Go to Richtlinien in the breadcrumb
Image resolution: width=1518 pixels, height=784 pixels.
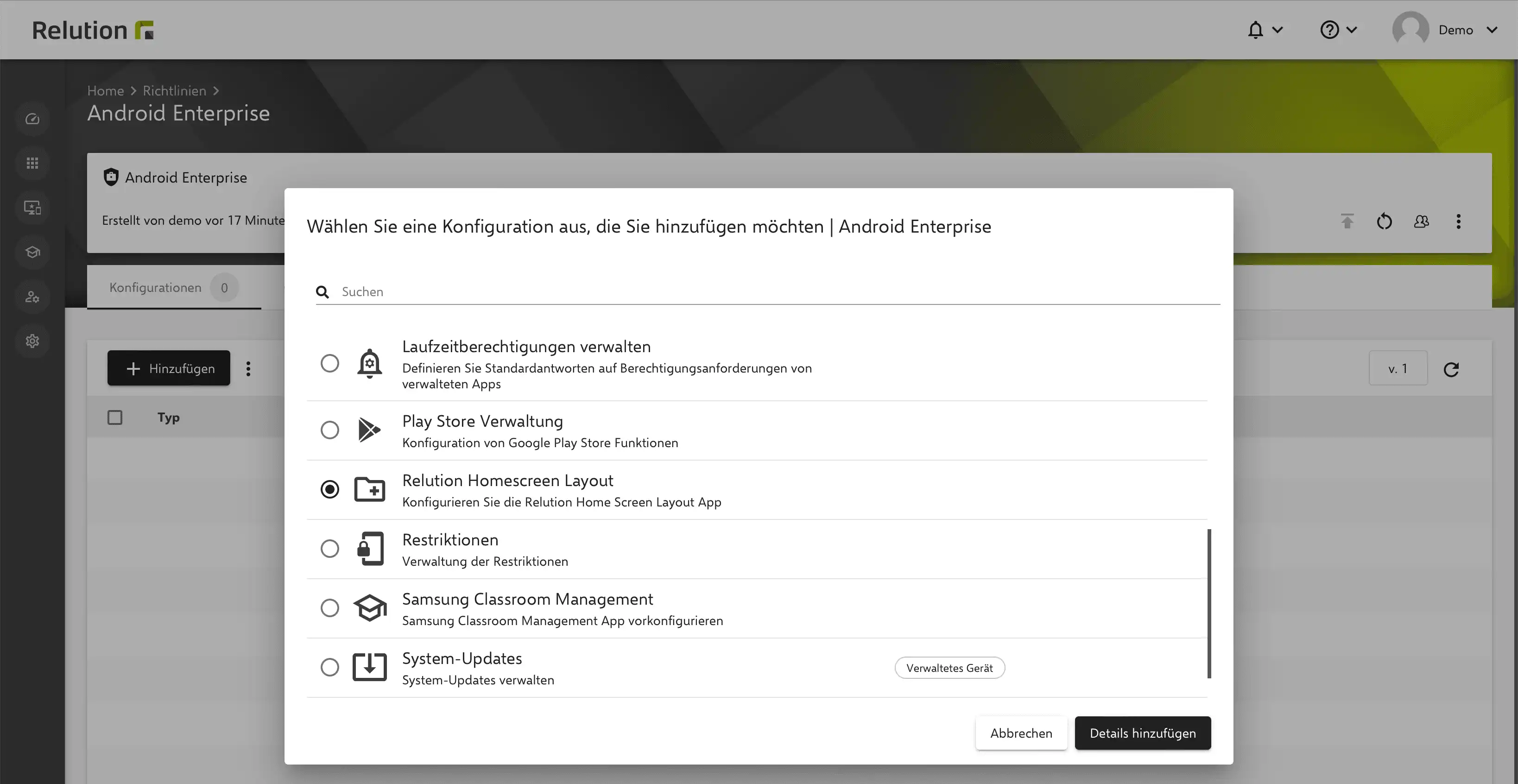[174, 91]
